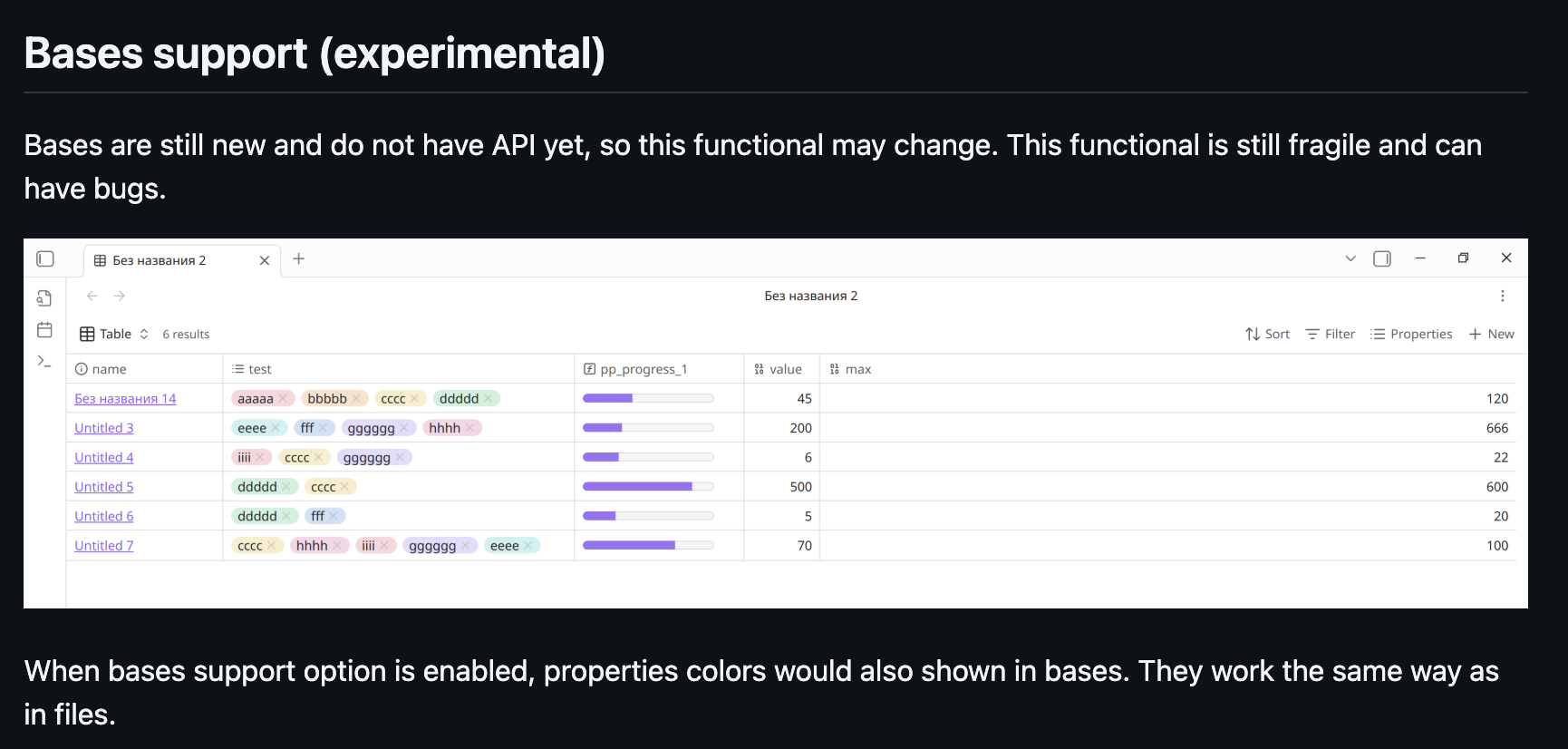This screenshot has width=1568, height=749.
Task: Open the command palette terminal icon
Action: 44,361
